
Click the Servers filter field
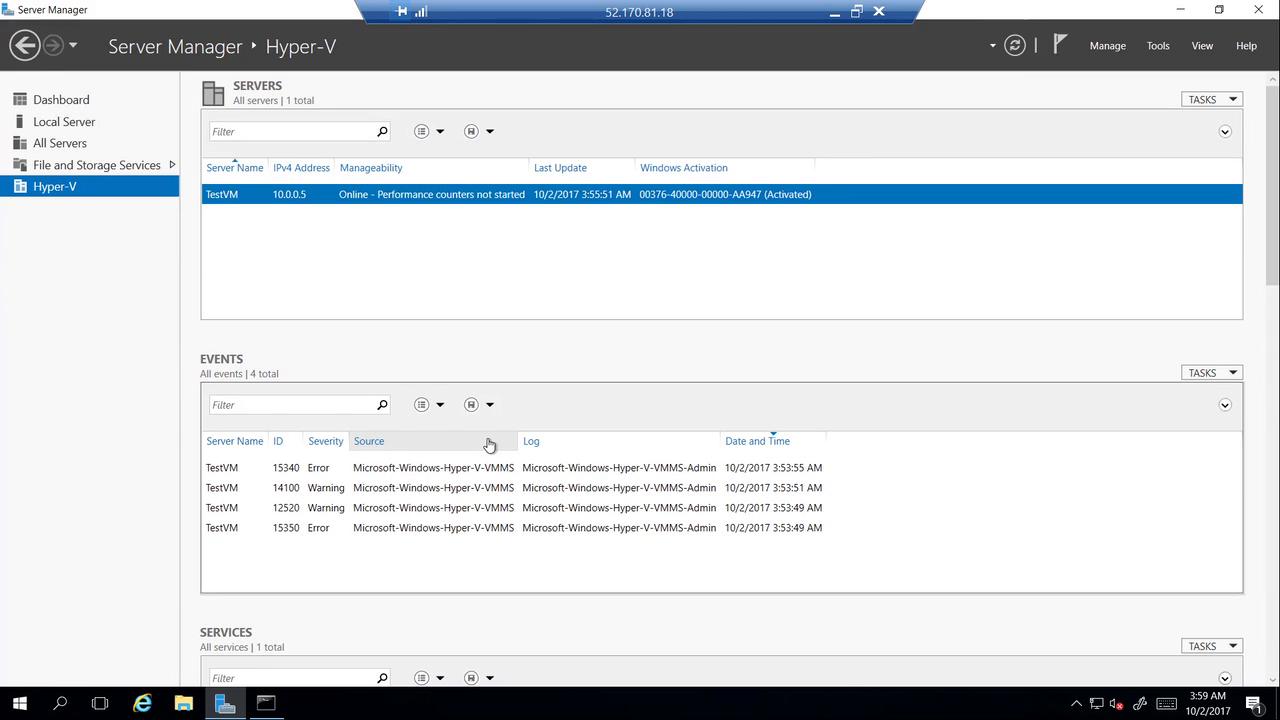click(291, 131)
